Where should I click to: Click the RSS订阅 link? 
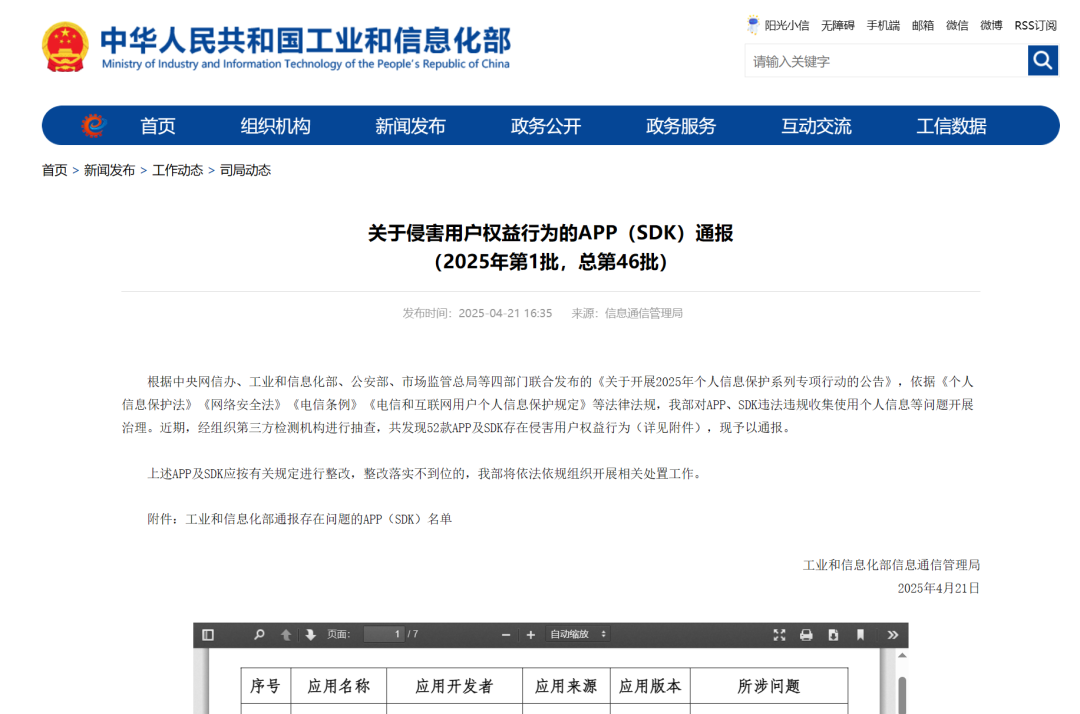[1036, 25]
